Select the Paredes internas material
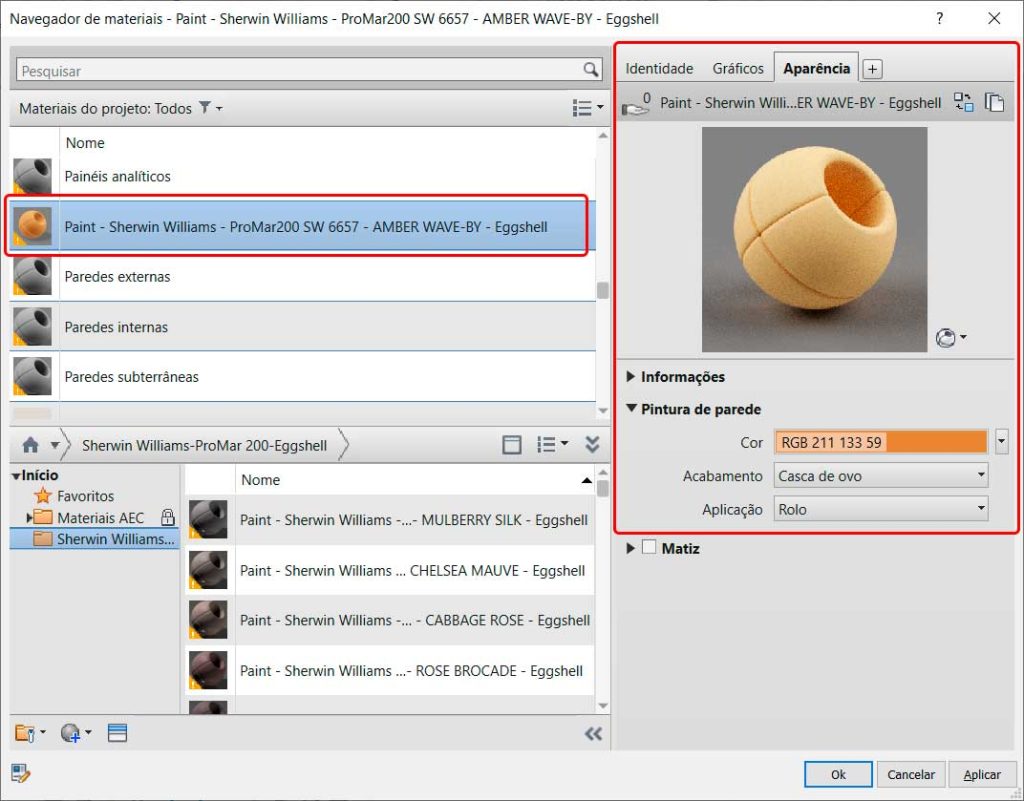 (302, 326)
